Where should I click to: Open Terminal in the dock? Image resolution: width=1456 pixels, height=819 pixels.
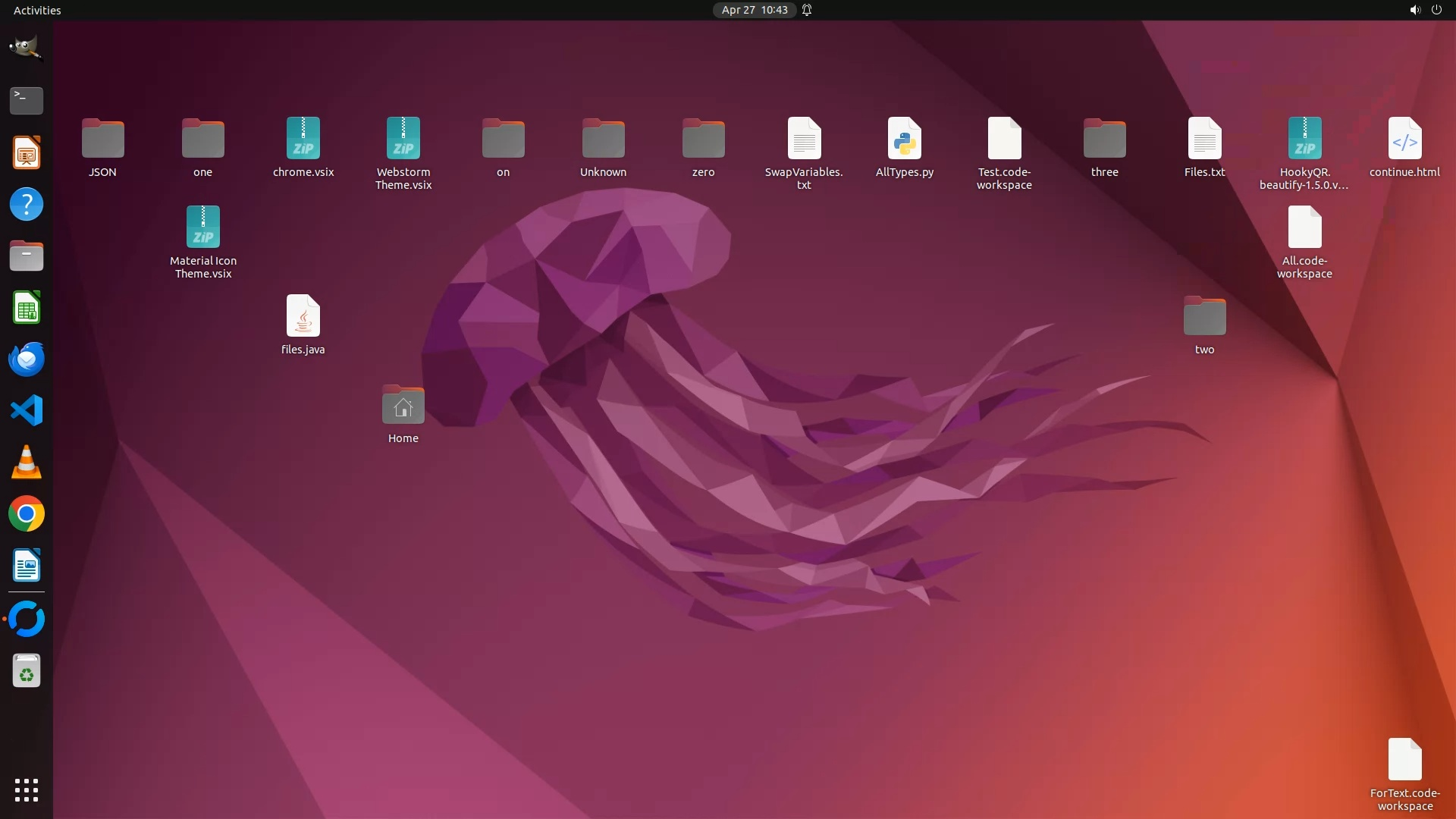point(27,100)
